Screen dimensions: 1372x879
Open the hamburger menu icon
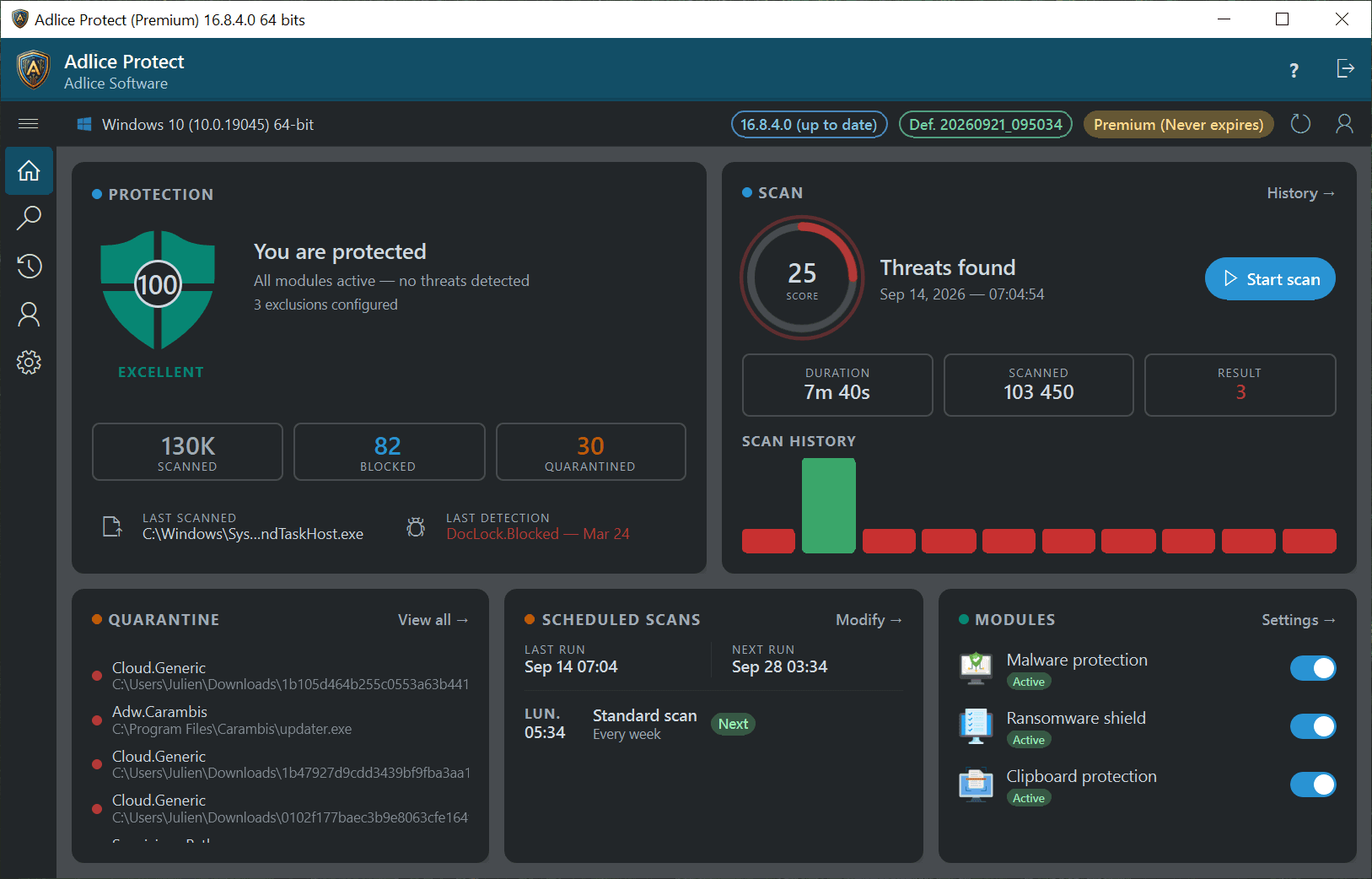(29, 124)
